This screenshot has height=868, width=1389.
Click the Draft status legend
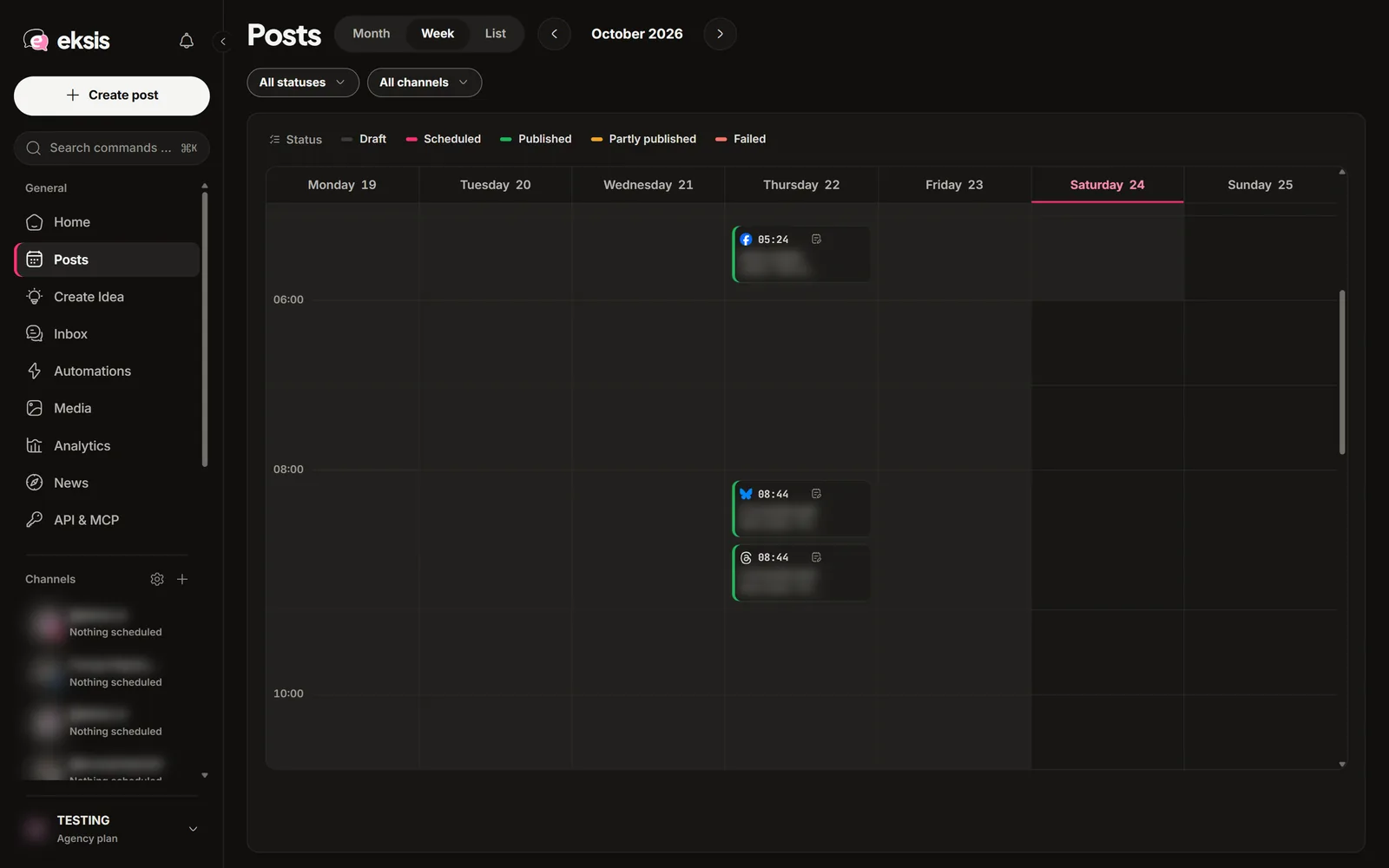(365, 139)
